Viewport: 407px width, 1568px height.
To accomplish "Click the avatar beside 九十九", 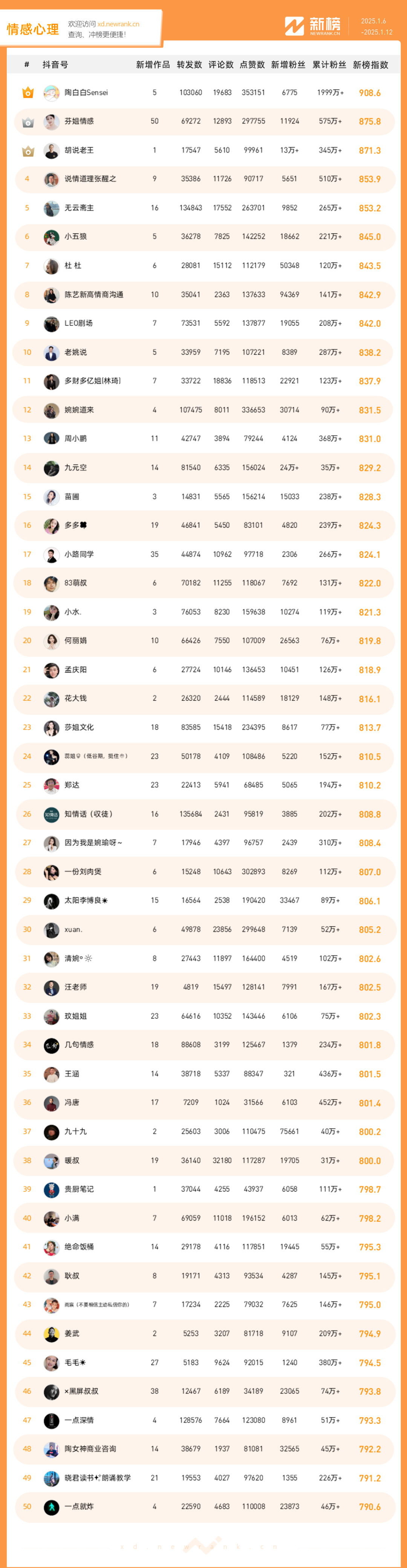I will point(52,1132).
